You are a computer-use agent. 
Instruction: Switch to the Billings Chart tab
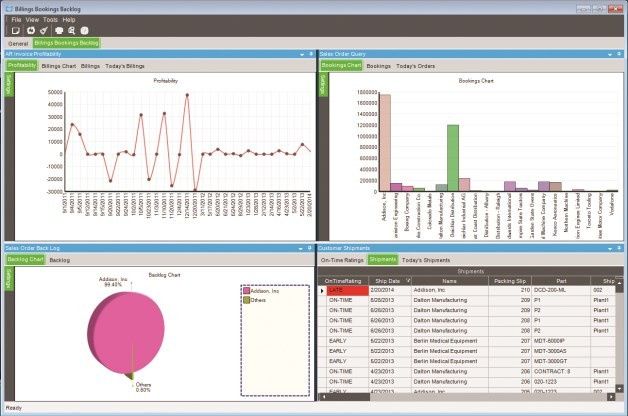[58, 66]
